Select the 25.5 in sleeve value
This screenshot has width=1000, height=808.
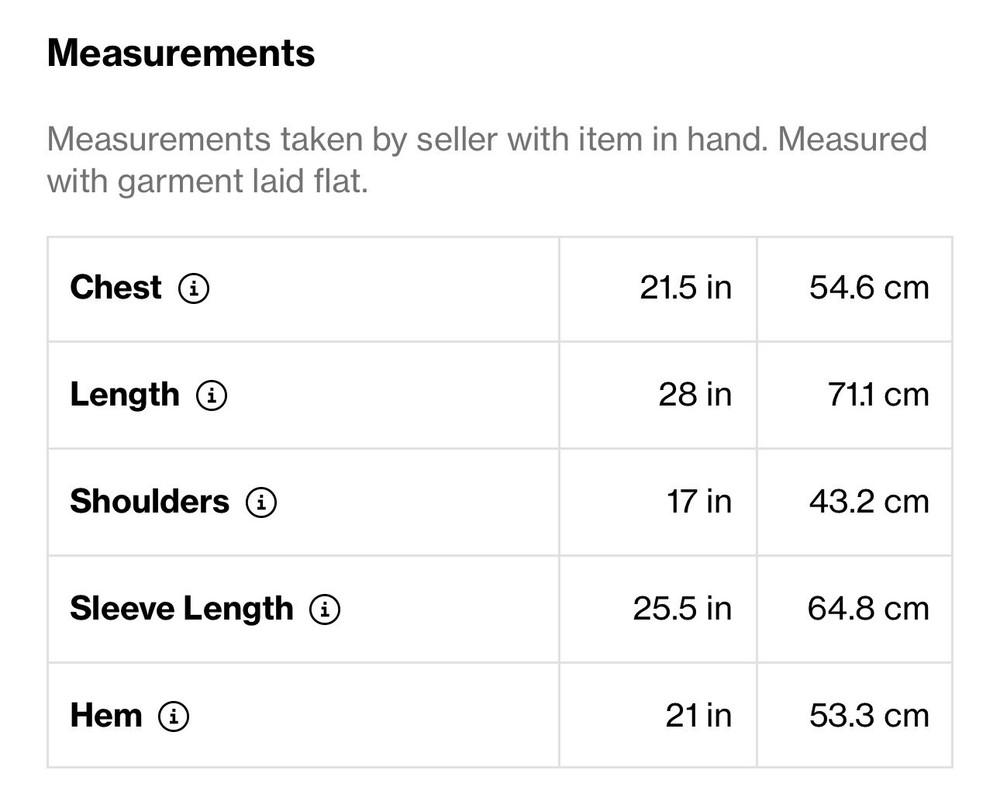pos(681,608)
